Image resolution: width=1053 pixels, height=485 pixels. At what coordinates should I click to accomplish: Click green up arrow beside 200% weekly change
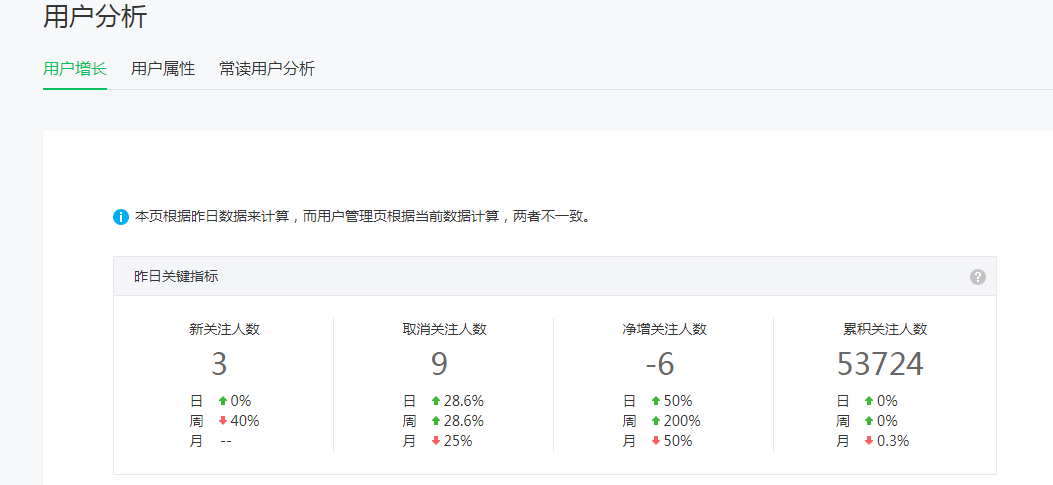(x=656, y=421)
